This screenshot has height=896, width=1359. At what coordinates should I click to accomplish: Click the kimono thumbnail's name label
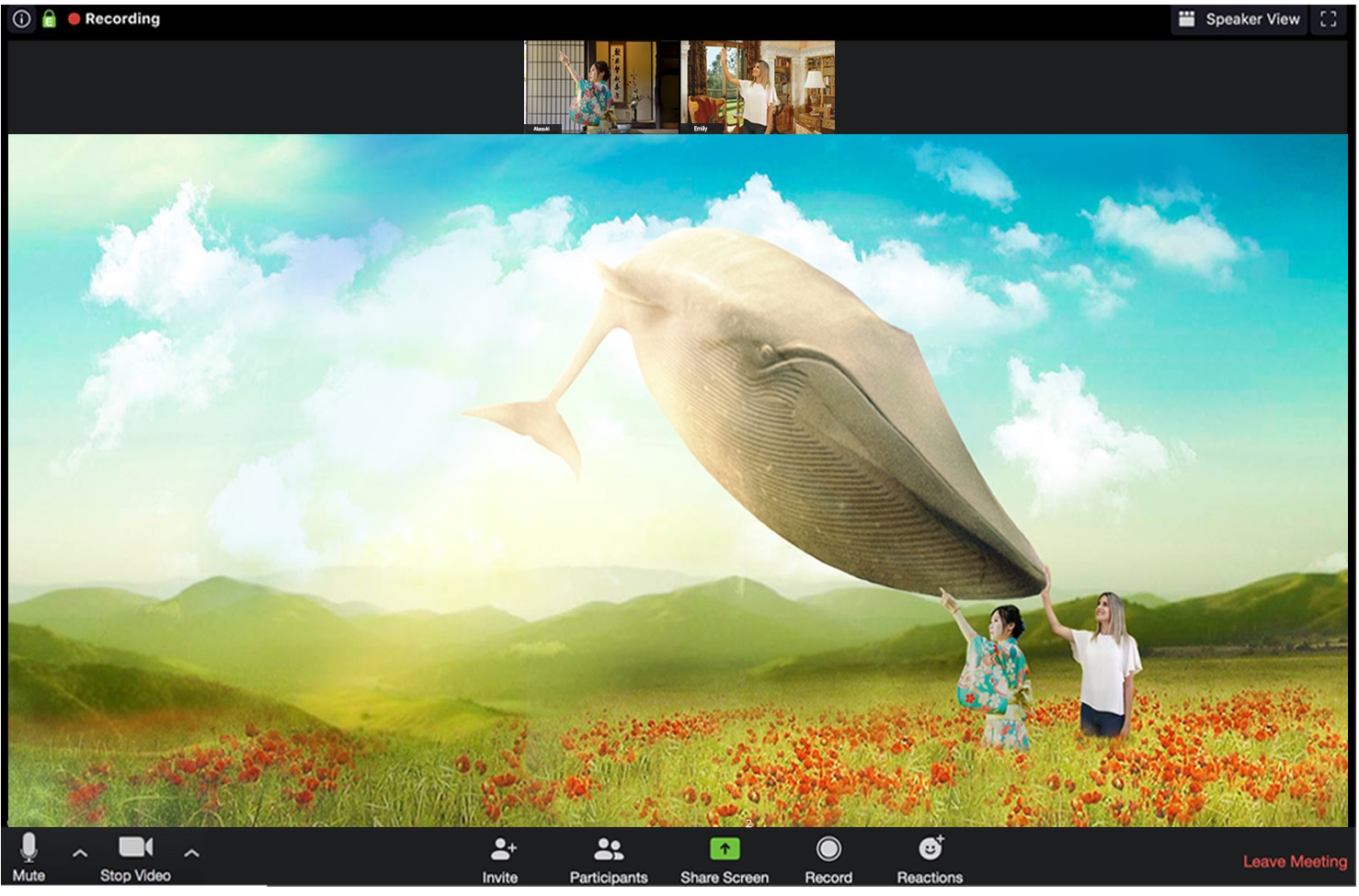542,129
